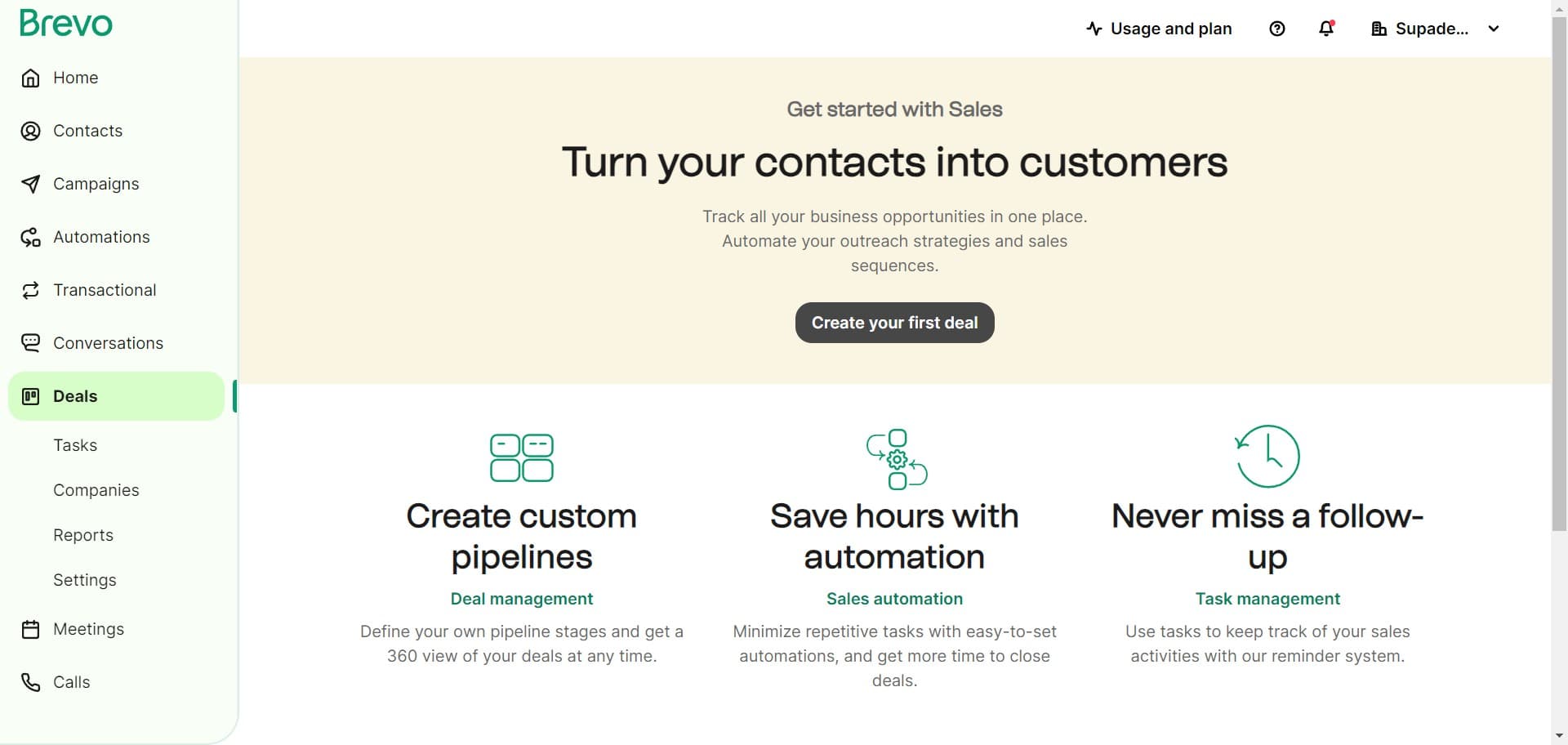The height and width of the screenshot is (745, 1568).
Task: Select Reports in the Deals sidebar
Action: (83, 535)
